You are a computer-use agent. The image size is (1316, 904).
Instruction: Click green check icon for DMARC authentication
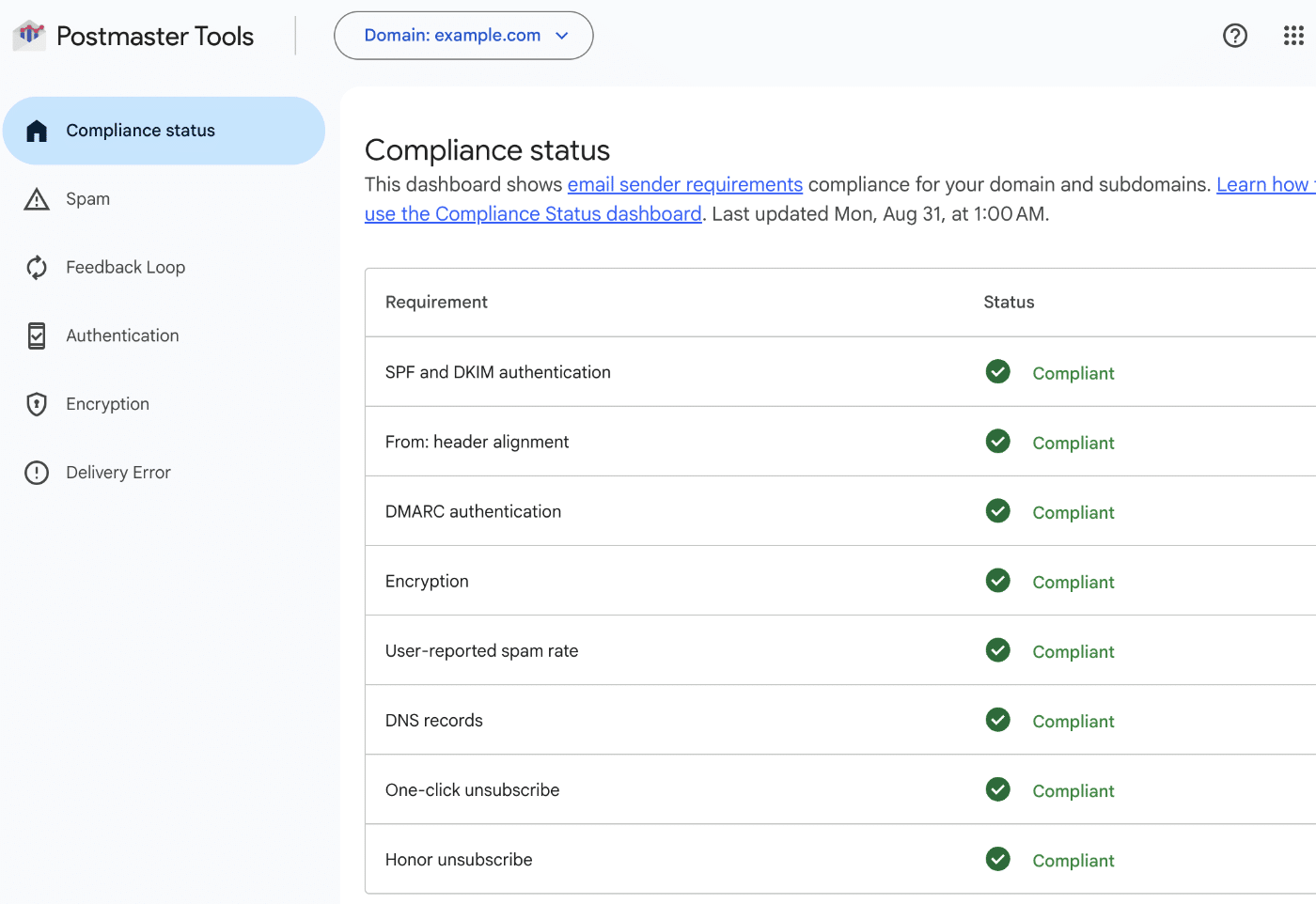pos(998,511)
